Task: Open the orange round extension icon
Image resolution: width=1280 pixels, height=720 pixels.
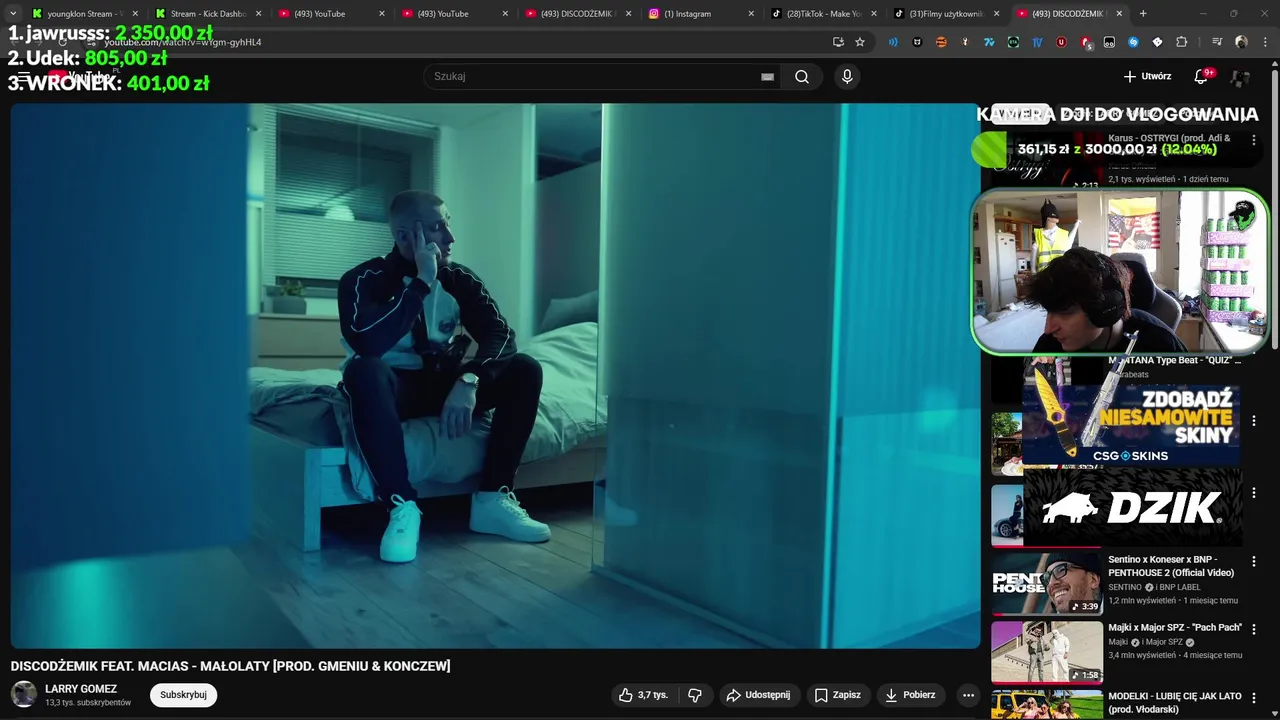Action: coord(941,42)
